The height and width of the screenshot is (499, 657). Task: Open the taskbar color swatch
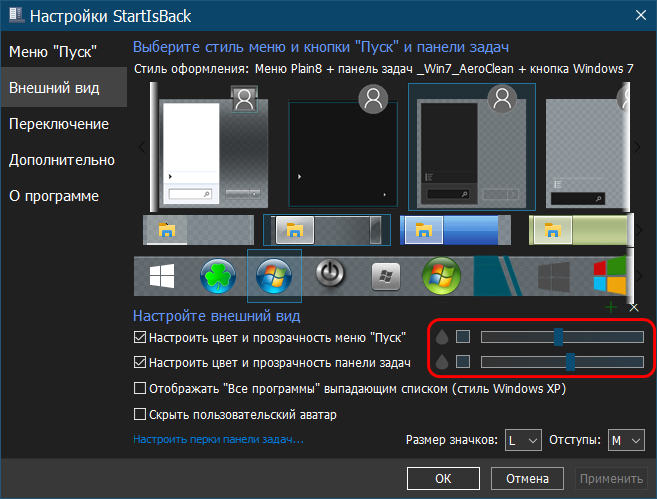click(x=463, y=362)
